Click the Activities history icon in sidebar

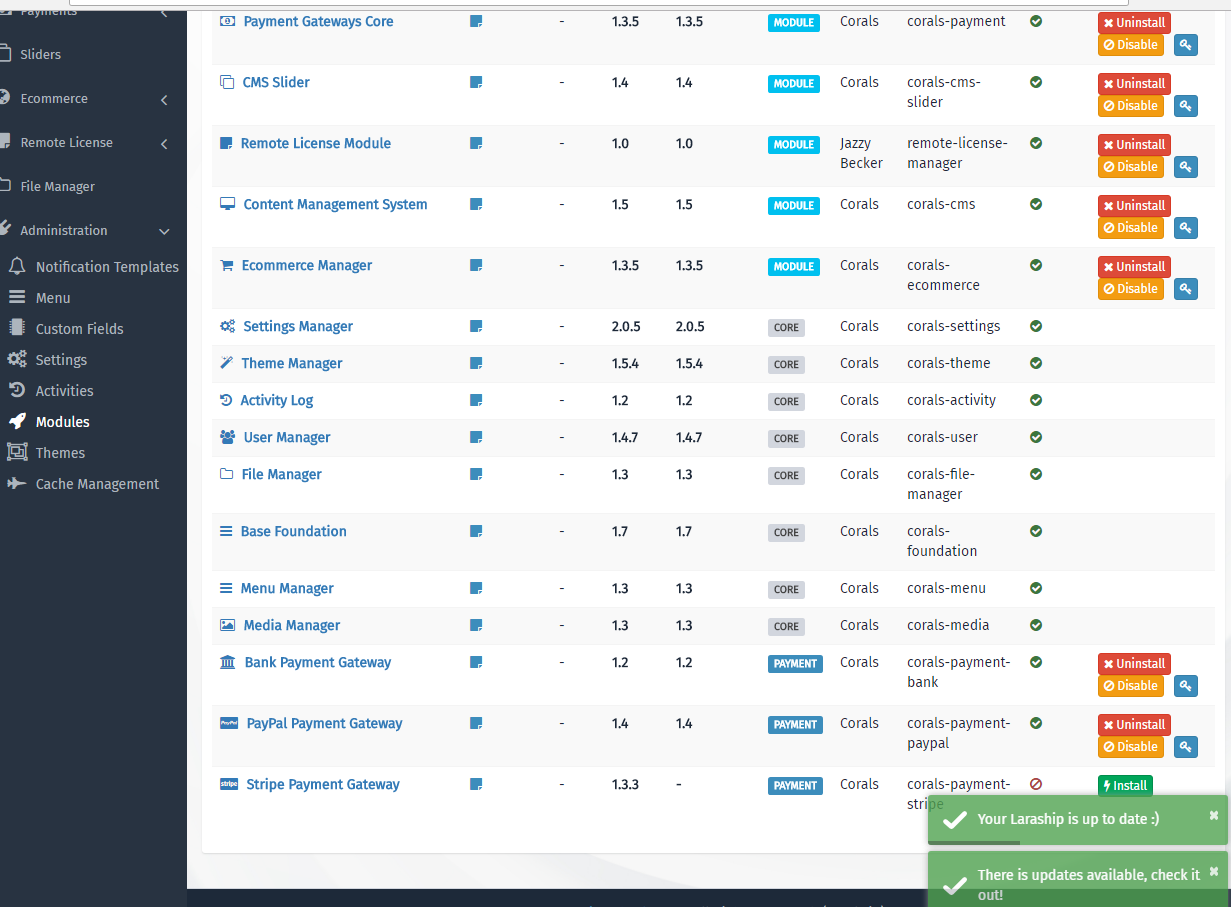coord(17,391)
